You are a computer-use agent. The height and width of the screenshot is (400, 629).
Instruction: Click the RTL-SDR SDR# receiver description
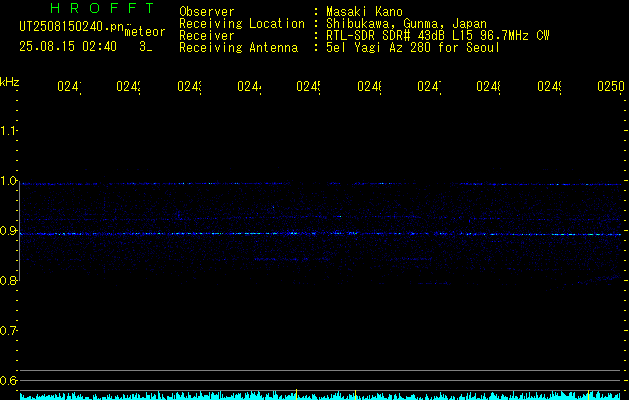coord(368,36)
